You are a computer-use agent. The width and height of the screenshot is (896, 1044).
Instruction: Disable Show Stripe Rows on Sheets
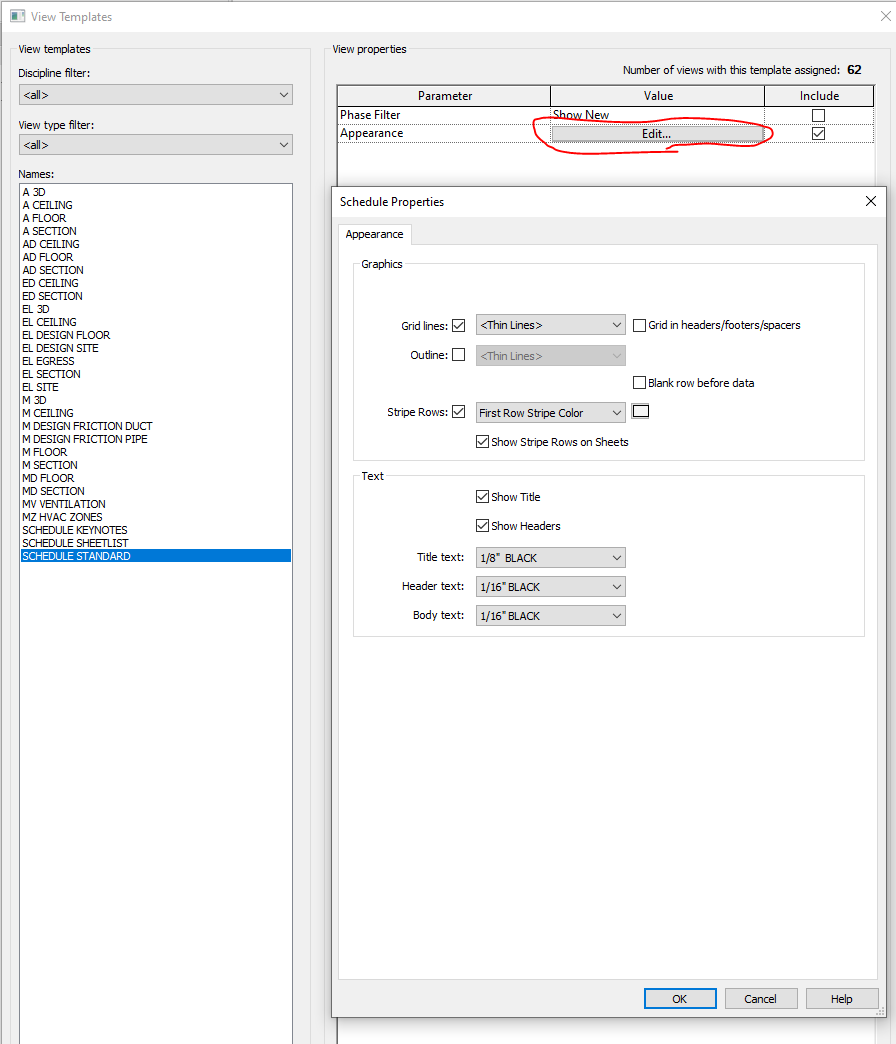pyautogui.click(x=483, y=442)
